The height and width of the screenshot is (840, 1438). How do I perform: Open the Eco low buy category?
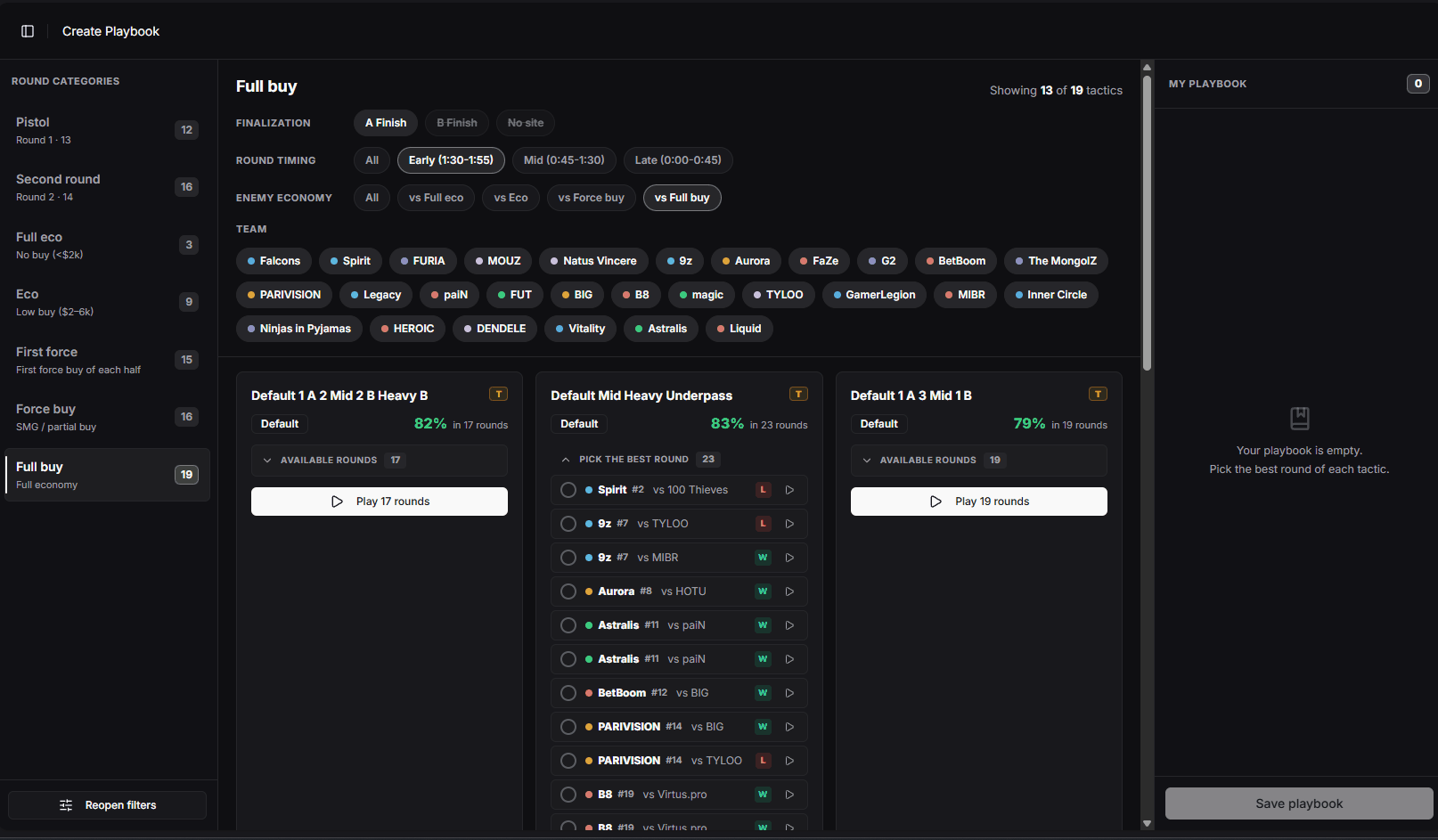tap(108, 302)
